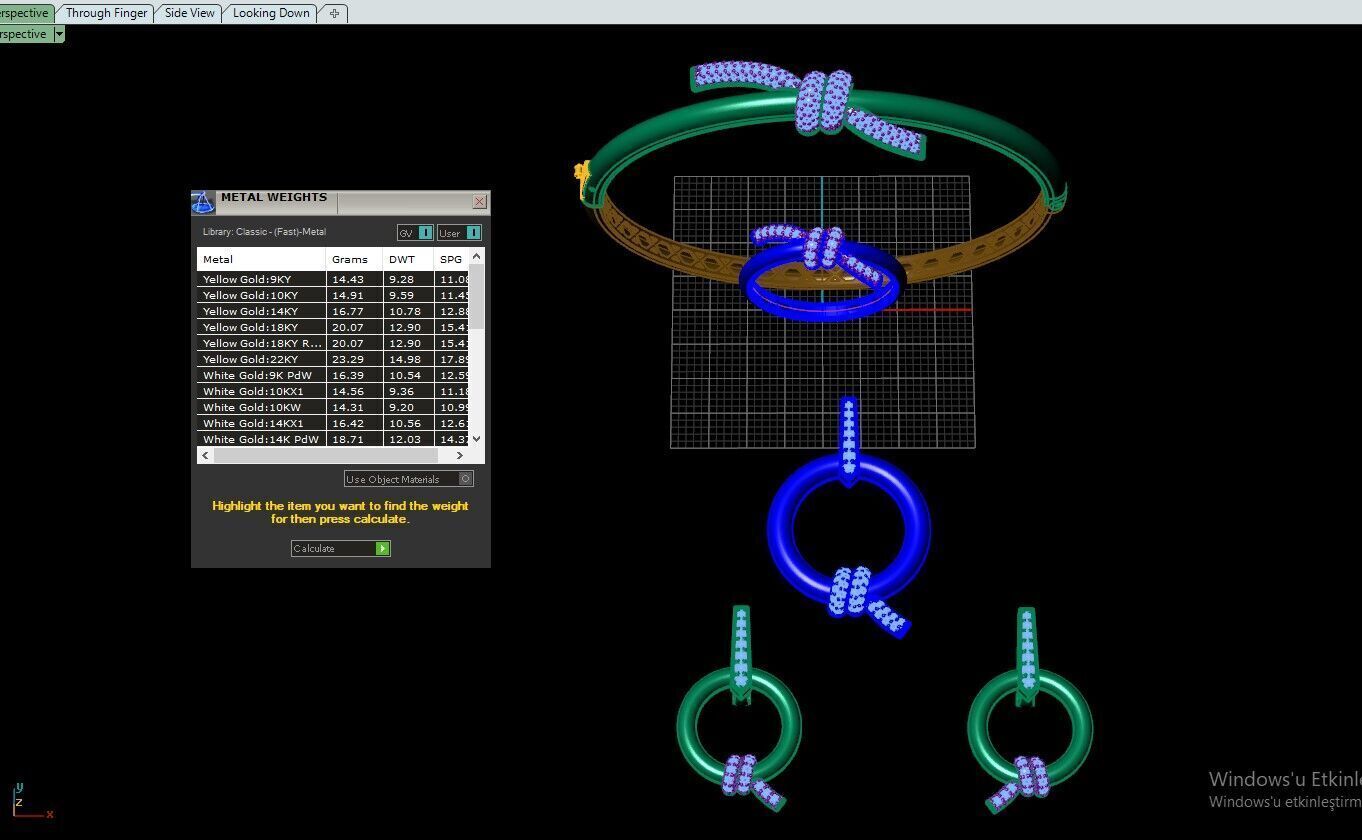Select the White Gold:10KW row
This screenshot has width=1362, height=840.
[x=333, y=407]
